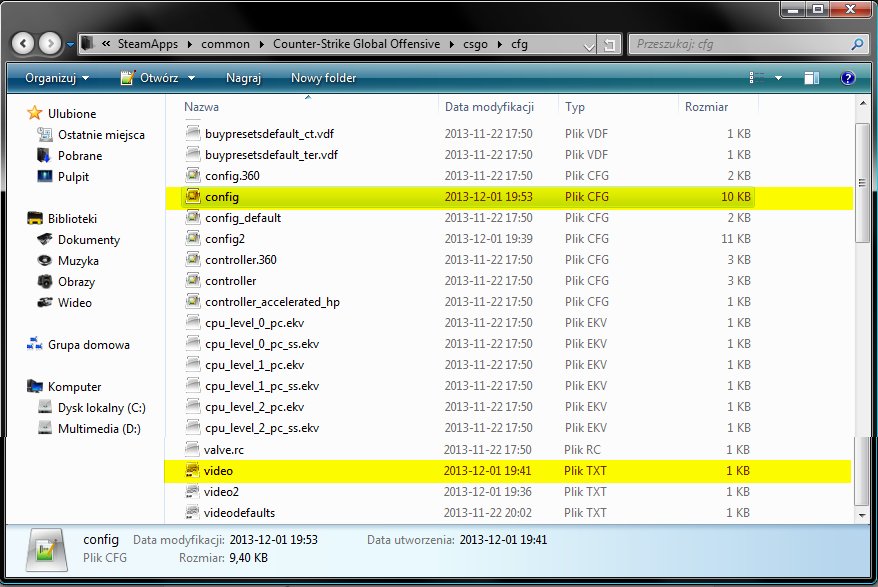
Task: Select the buypresetsdefault_ct.vdf file icon
Action: click(x=193, y=133)
